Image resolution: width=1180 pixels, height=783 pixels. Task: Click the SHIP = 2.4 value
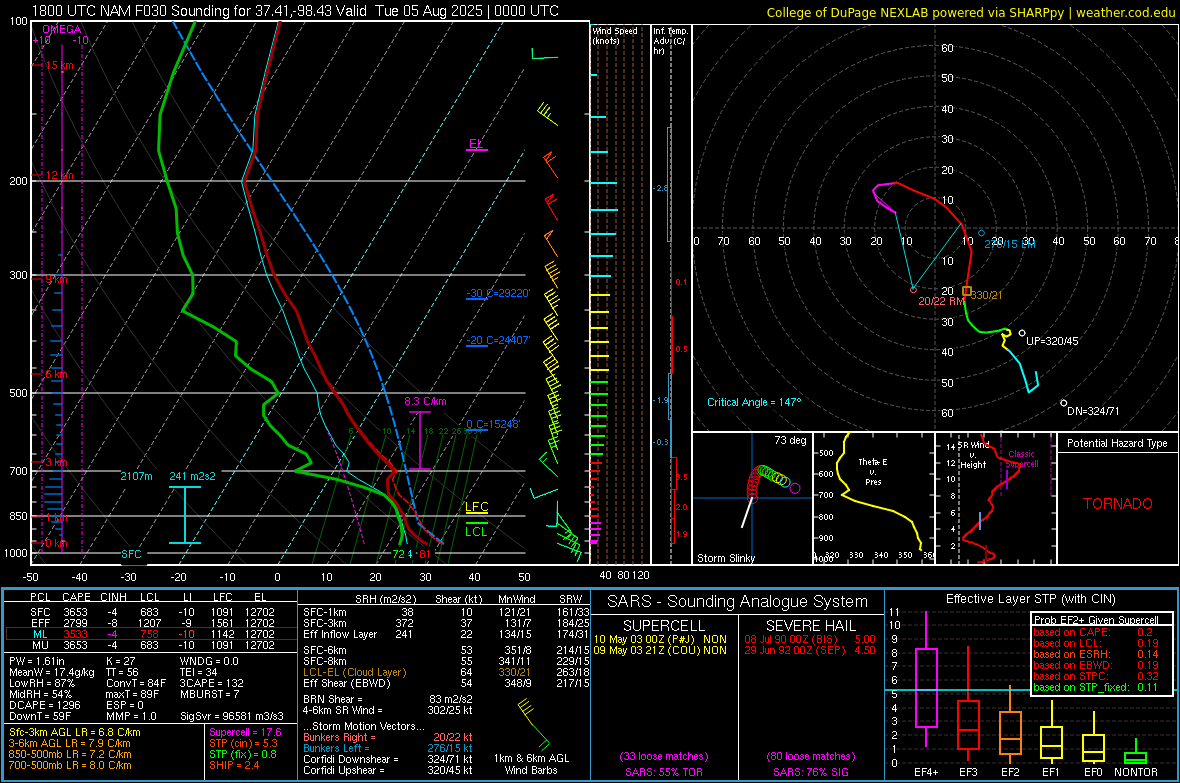234,766
